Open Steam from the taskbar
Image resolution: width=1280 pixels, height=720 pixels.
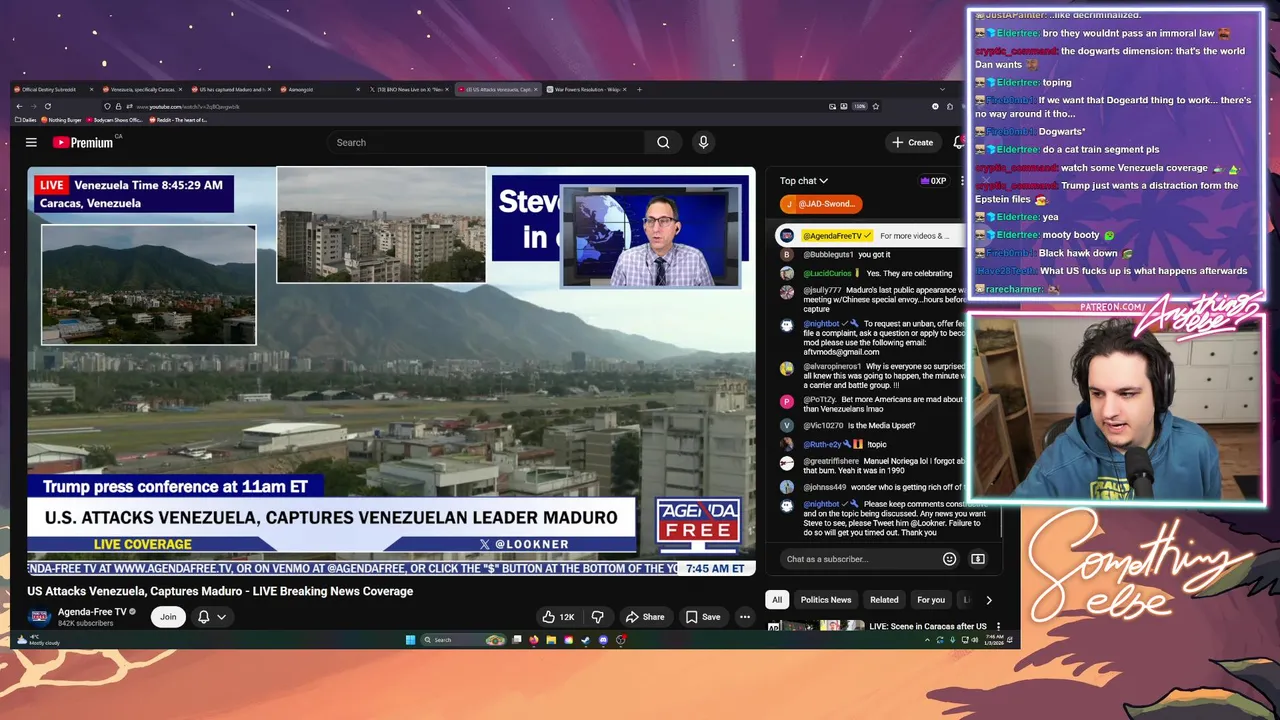tap(585, 640)
